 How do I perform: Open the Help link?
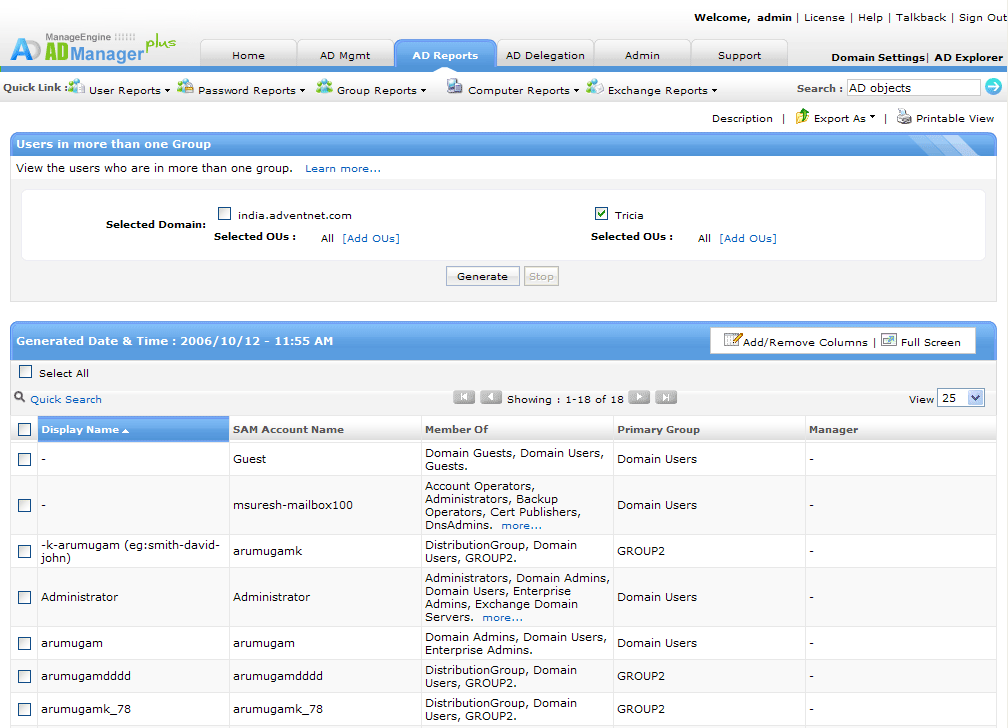(x=870, y=17)
